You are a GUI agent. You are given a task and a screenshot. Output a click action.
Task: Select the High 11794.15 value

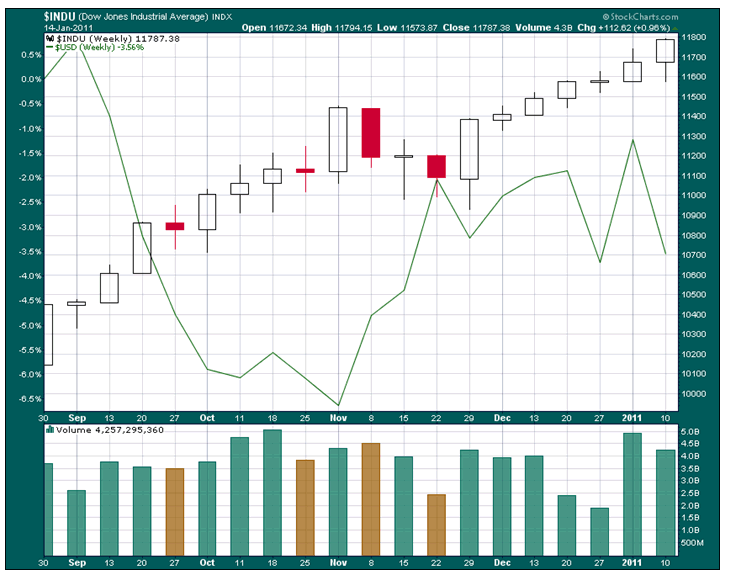click(342, 28)
